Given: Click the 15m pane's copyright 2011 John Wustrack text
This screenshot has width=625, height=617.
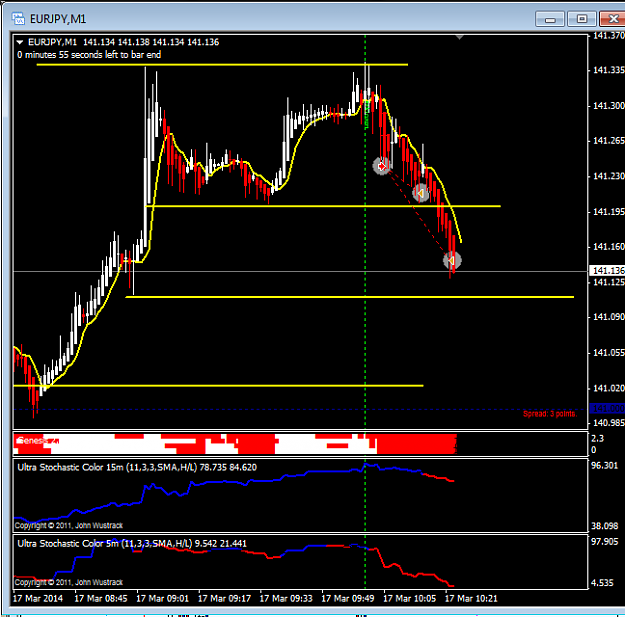Looking at the screenshot, I should 69,525.
